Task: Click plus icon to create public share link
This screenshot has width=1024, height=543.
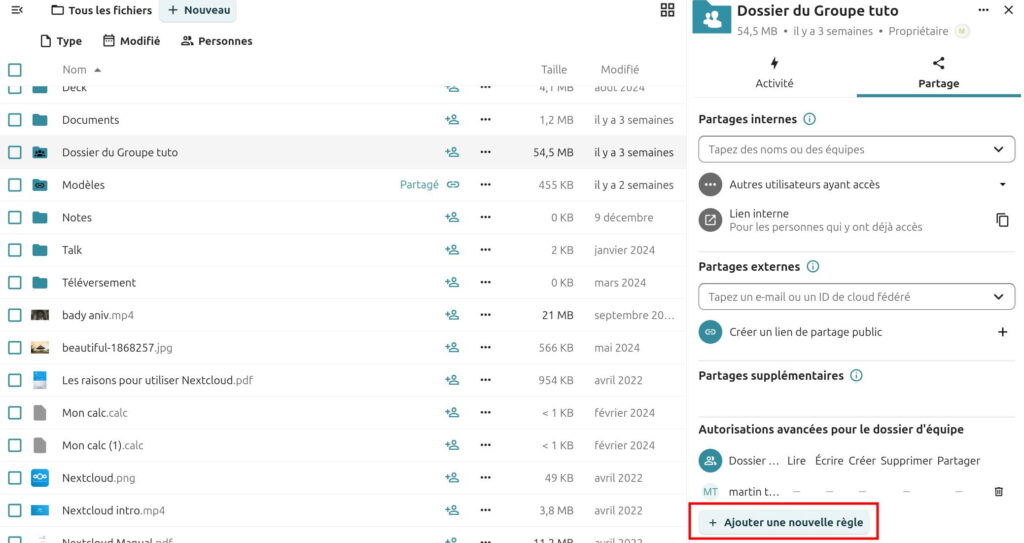Action: pos(1002,332)
